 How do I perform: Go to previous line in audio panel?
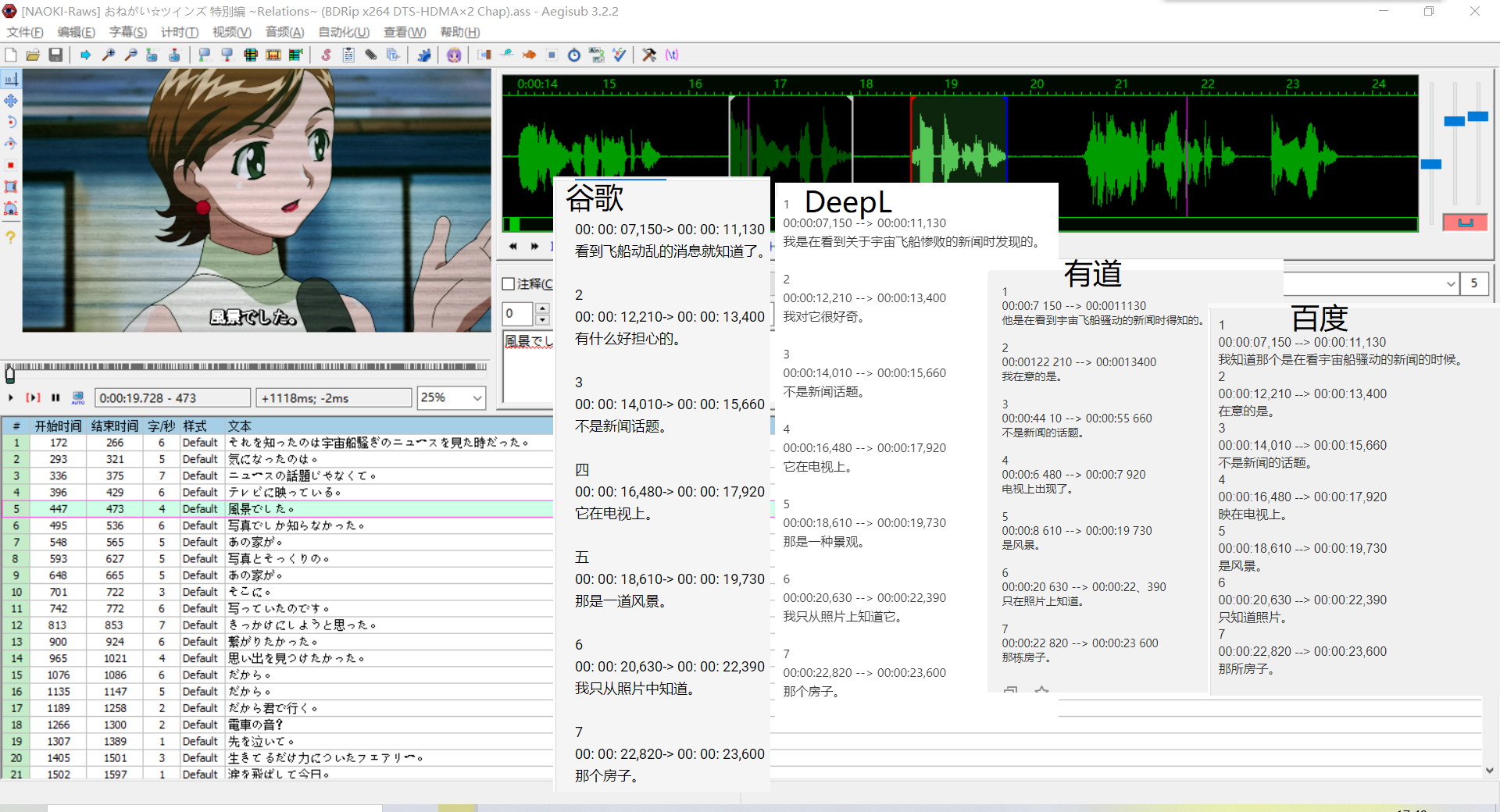[x=513, y=246]
